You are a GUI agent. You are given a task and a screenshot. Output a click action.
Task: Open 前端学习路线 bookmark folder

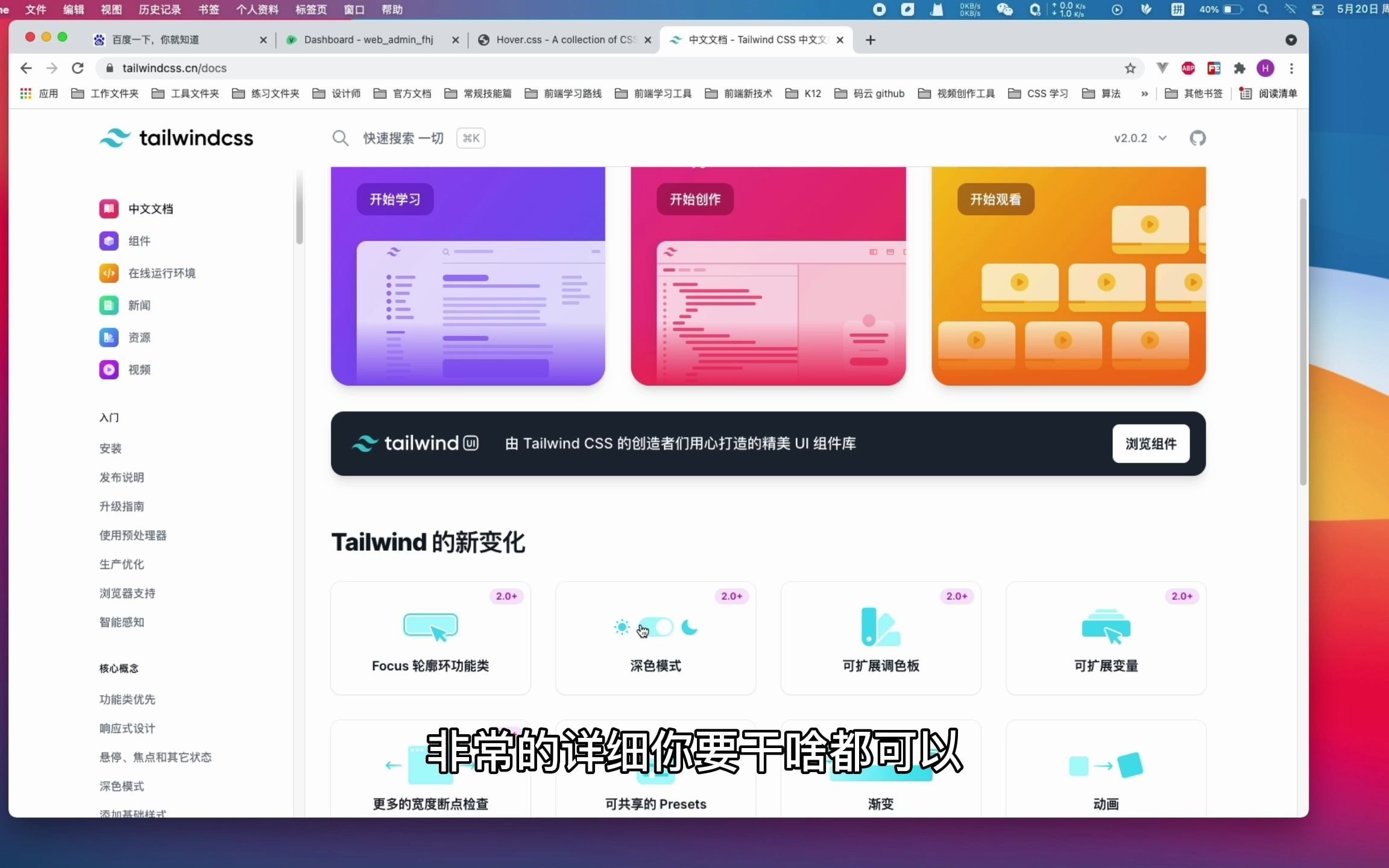(563, 93)
